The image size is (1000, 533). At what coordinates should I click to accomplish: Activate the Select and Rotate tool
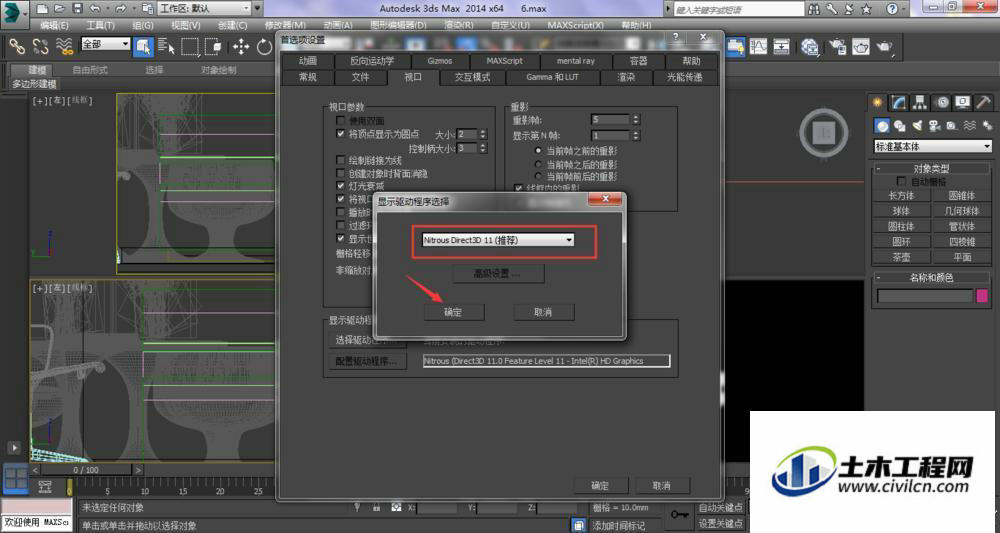coord(264,47)
